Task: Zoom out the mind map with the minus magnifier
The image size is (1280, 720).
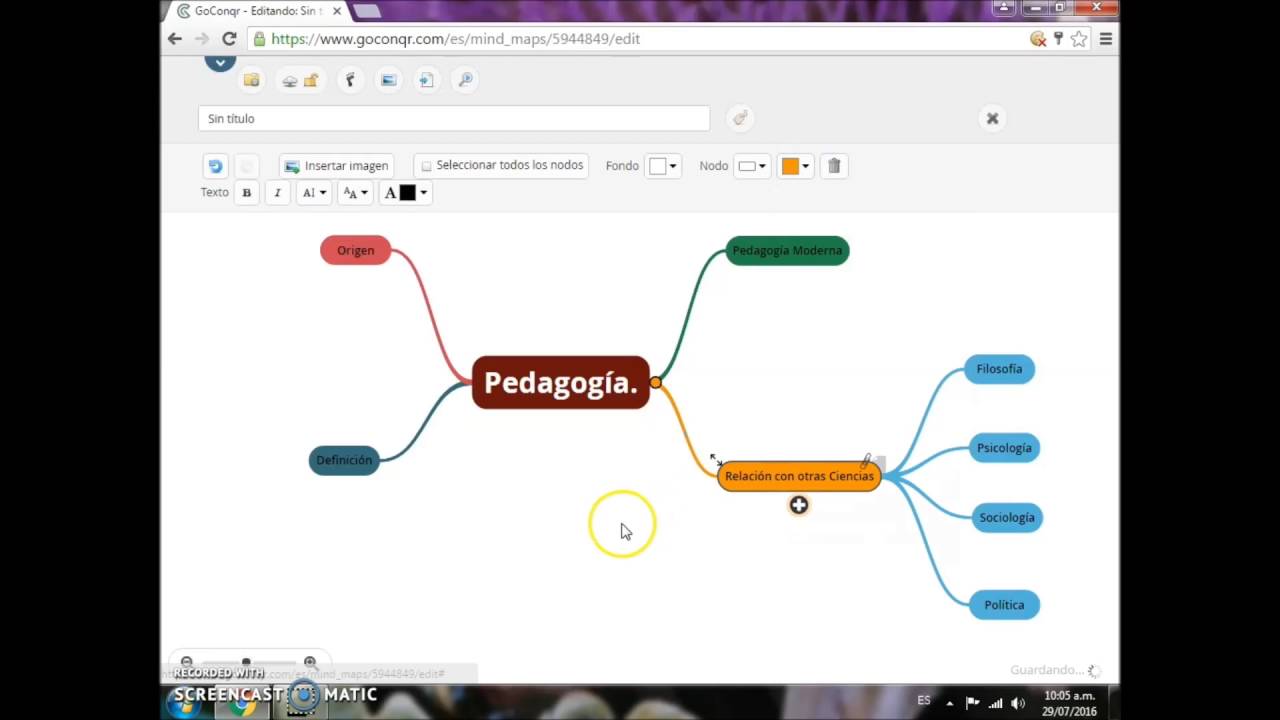Action: [186, 662]
